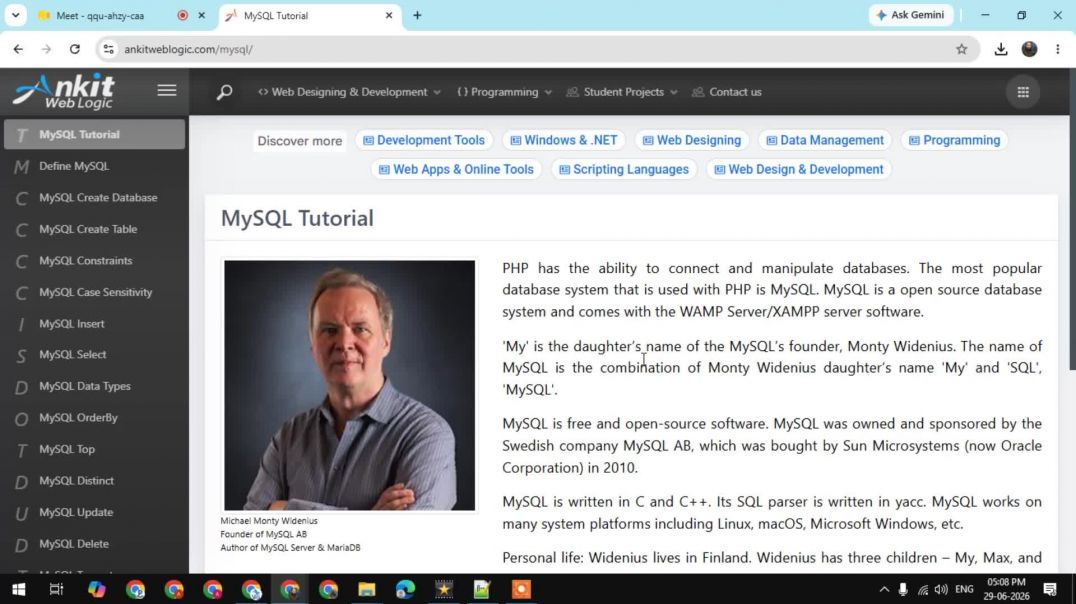Open Windows Start menu

tap(19, 590)
